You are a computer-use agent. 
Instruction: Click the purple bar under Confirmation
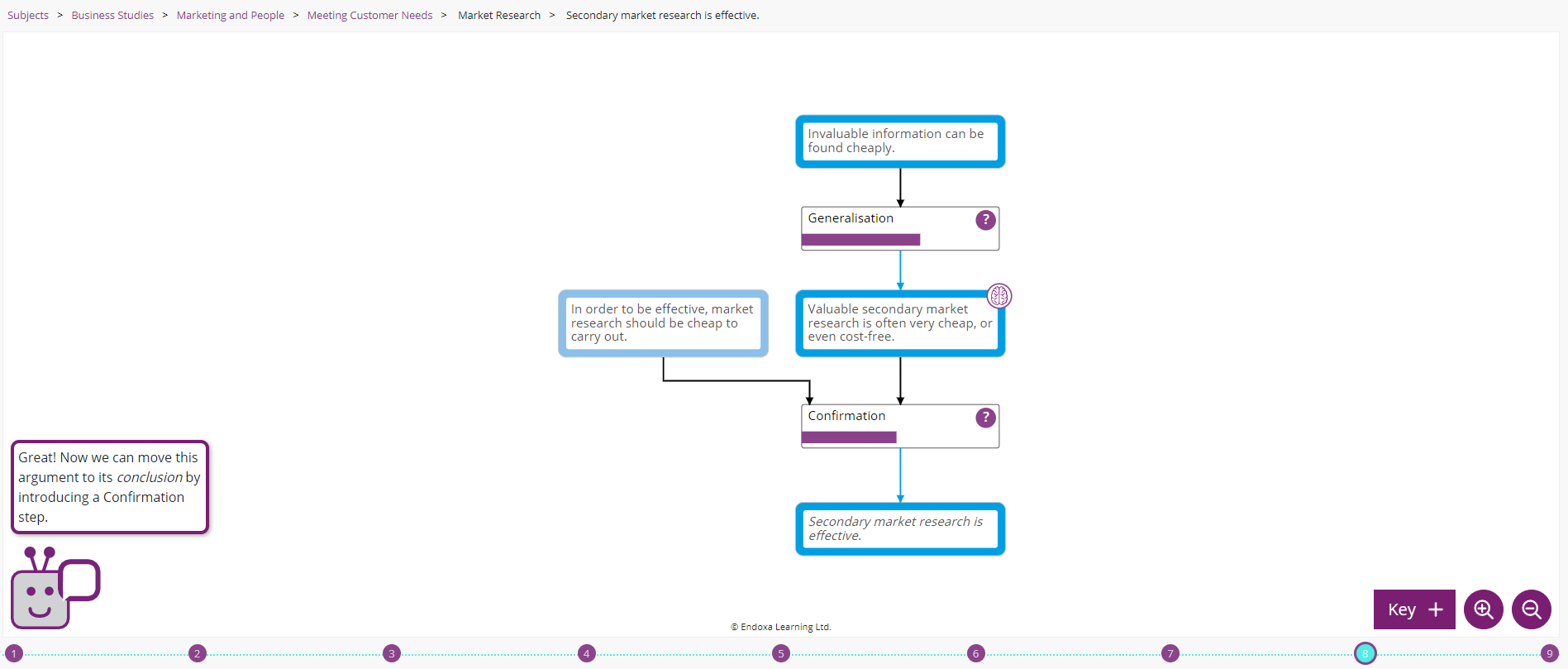[x=849, y=437]
